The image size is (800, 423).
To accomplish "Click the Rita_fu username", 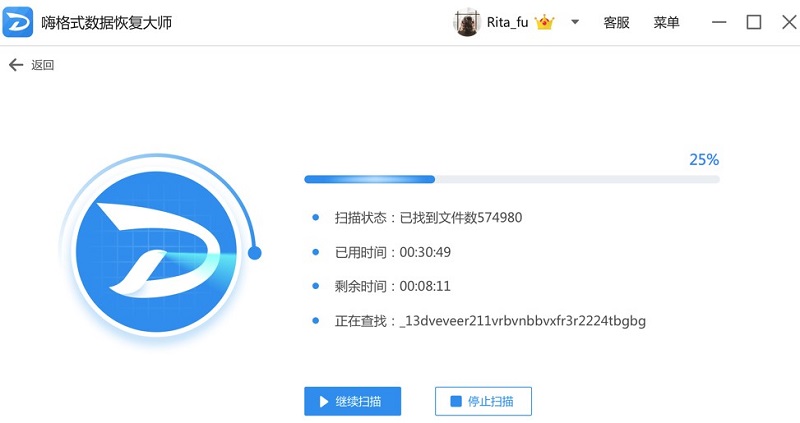I will pos(507,22).
